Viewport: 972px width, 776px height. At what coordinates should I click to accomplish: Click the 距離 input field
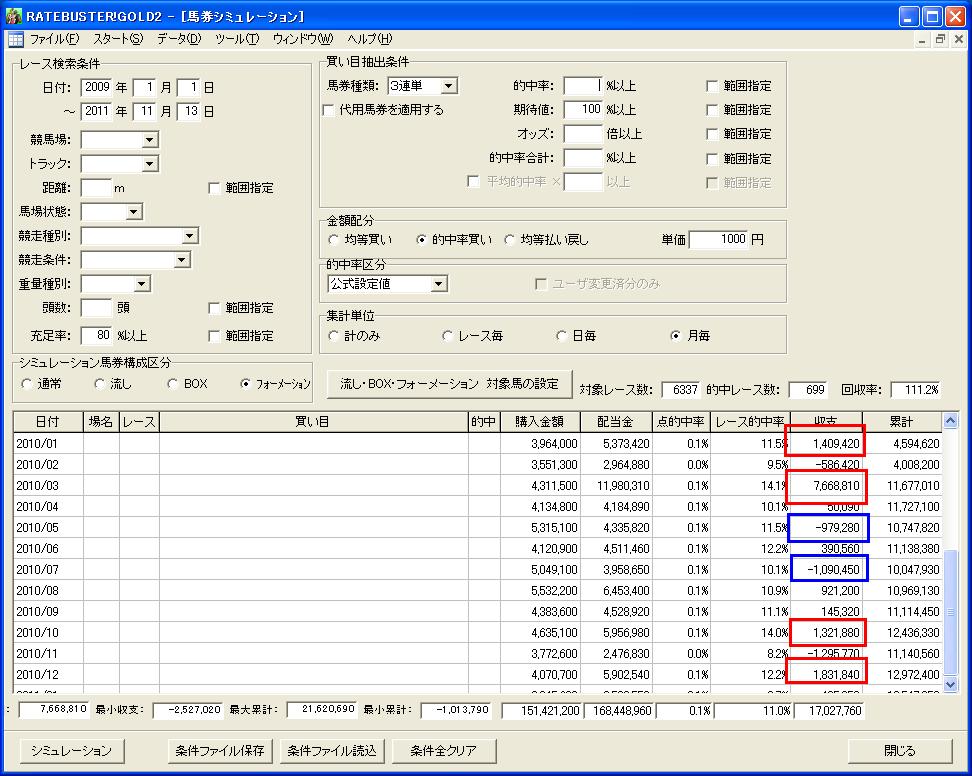[x=96, y=188]
